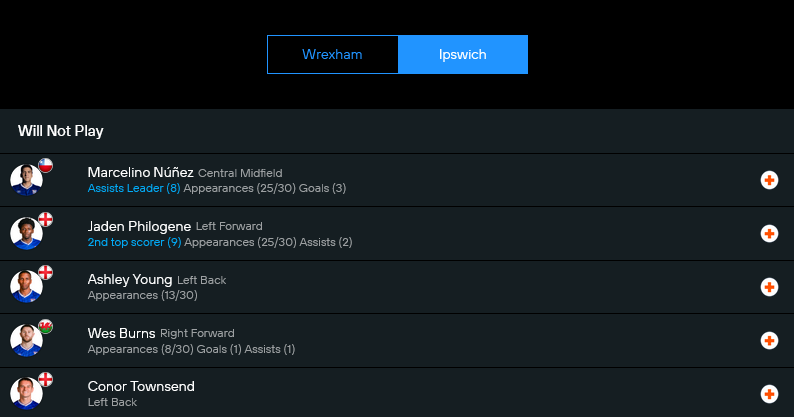This screenshot has height=417, width=794.
Task: Open Jaden Philogene's player photo
Action: click(x=25, y=235)
